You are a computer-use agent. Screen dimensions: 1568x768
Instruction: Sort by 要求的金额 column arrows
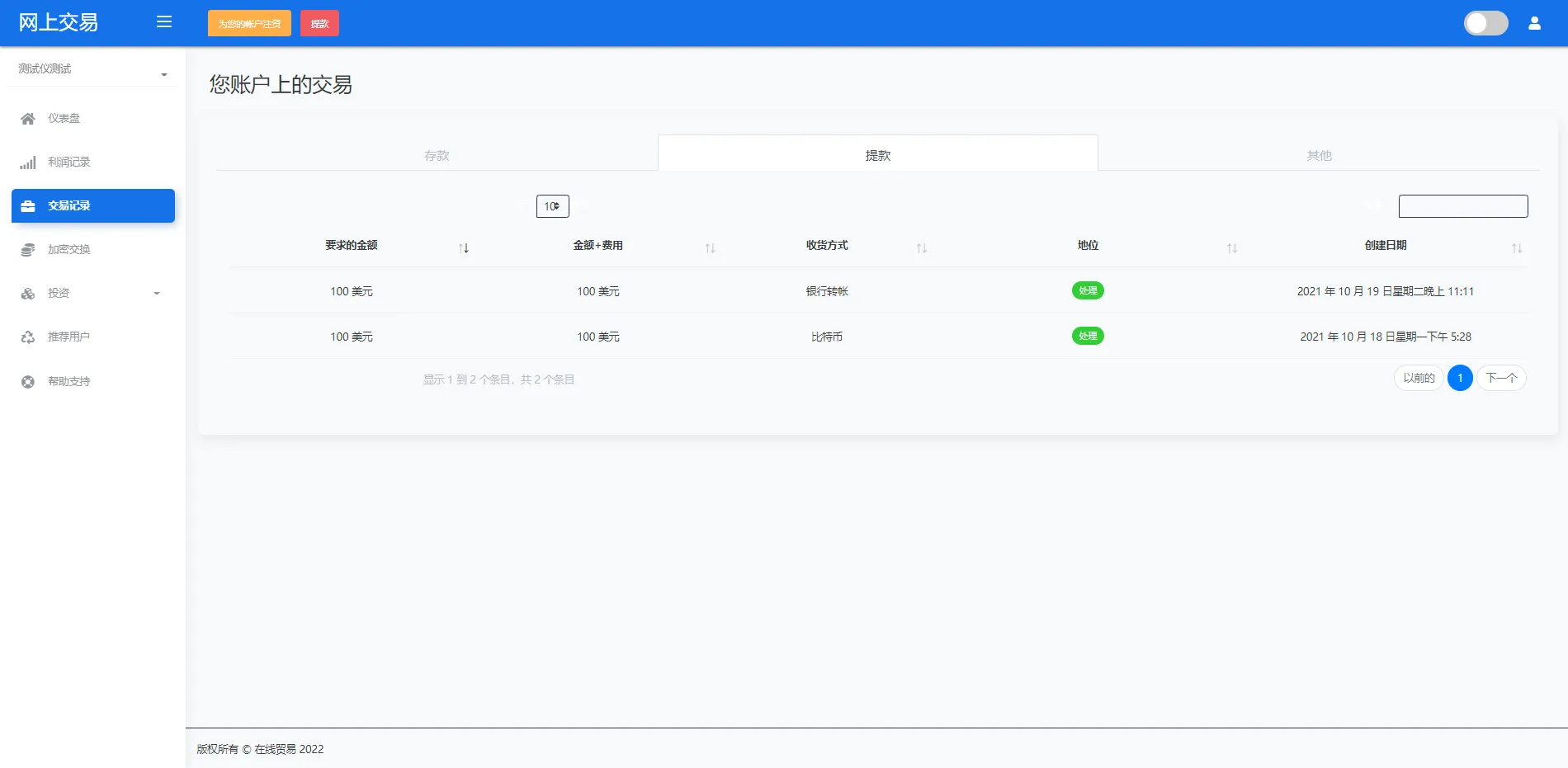(x=464, y=247)
